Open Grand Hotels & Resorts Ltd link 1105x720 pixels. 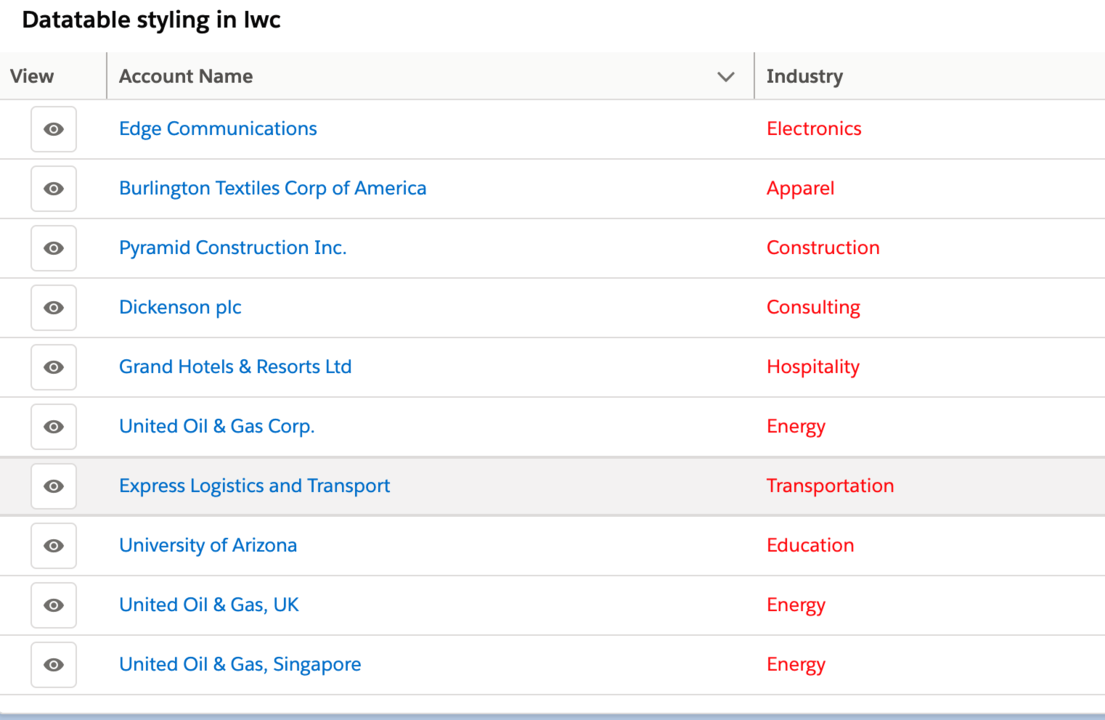point(235,367)
